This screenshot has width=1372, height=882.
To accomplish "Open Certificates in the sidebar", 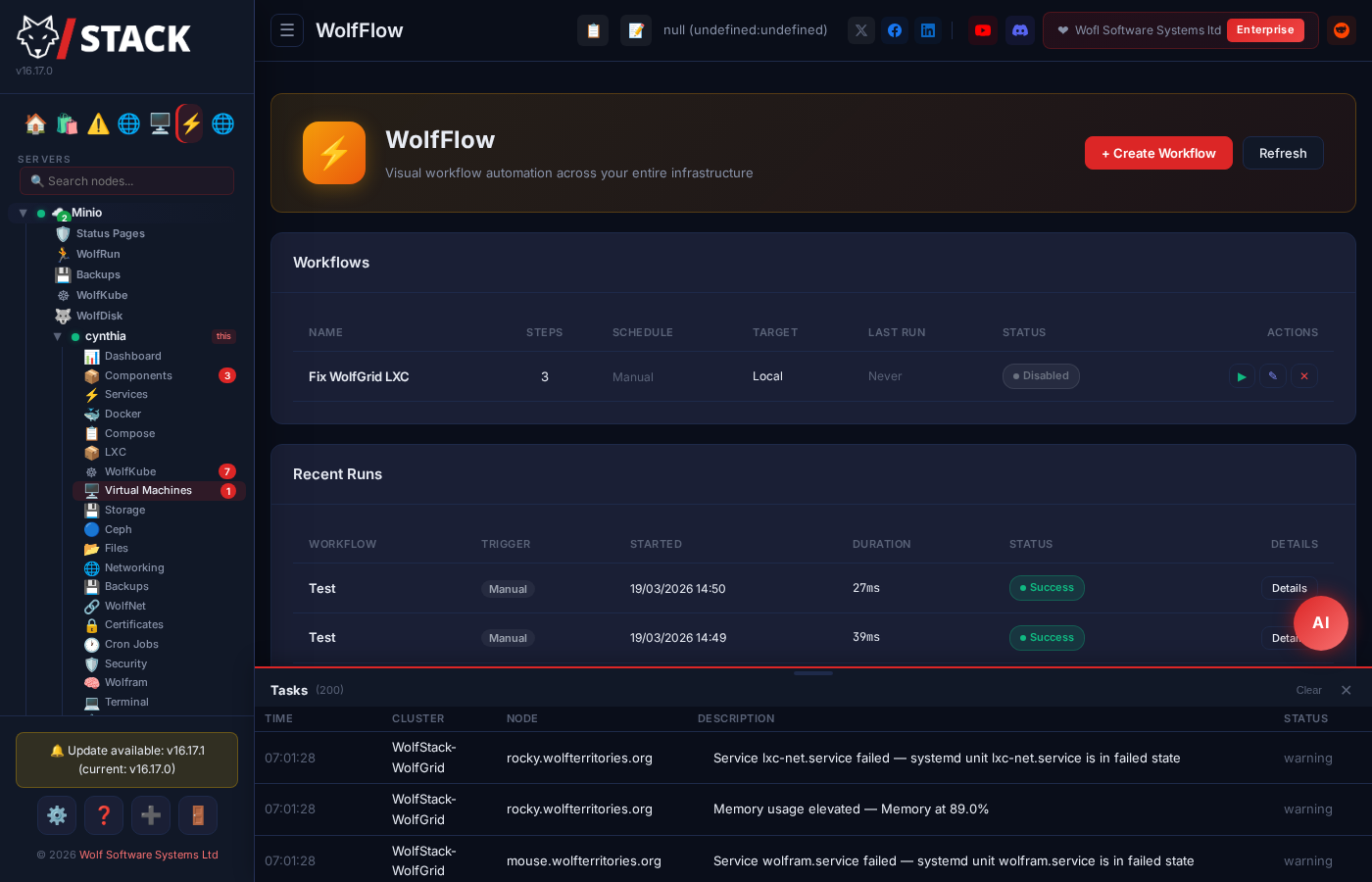I will [x=133, y=625].
